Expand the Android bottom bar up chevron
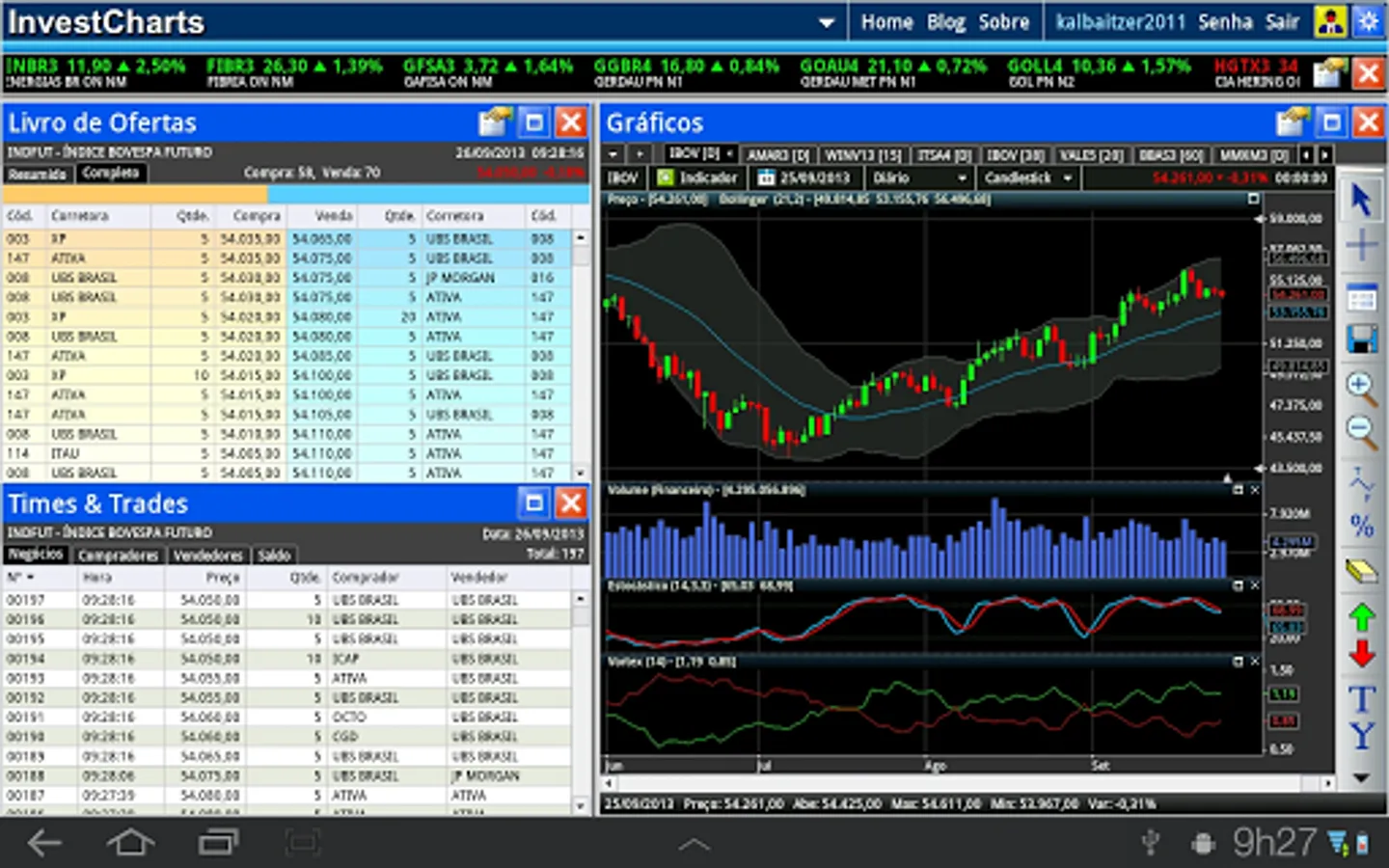Screen dimensions: 1389x868 pos(694,845)
